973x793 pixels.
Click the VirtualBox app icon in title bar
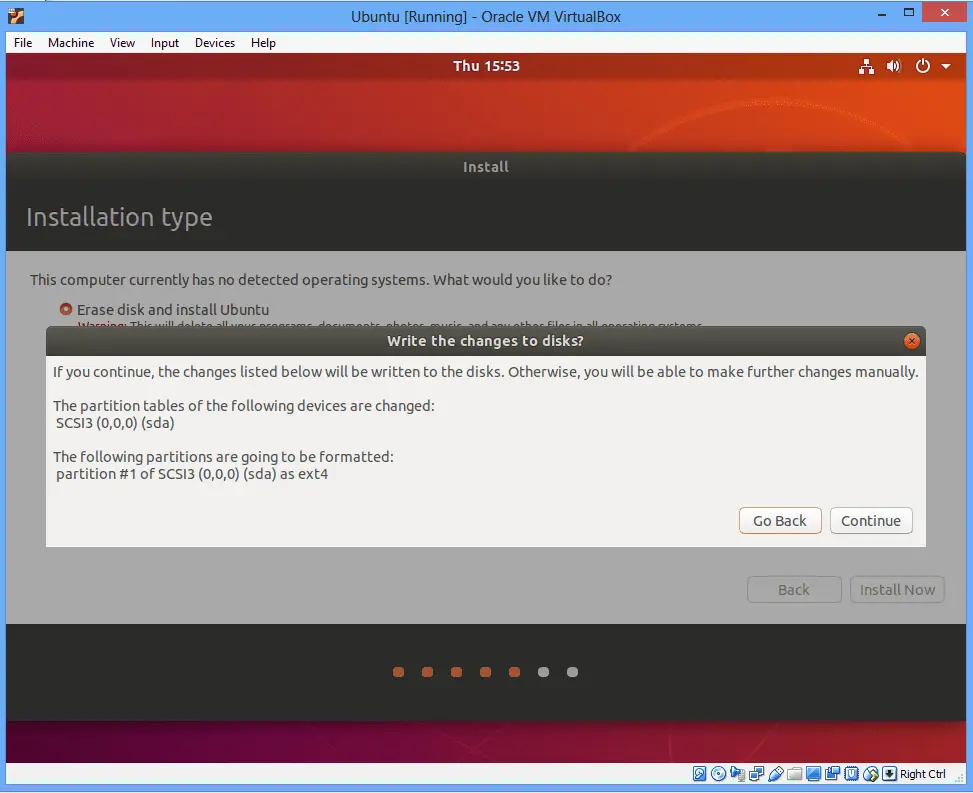16,16
